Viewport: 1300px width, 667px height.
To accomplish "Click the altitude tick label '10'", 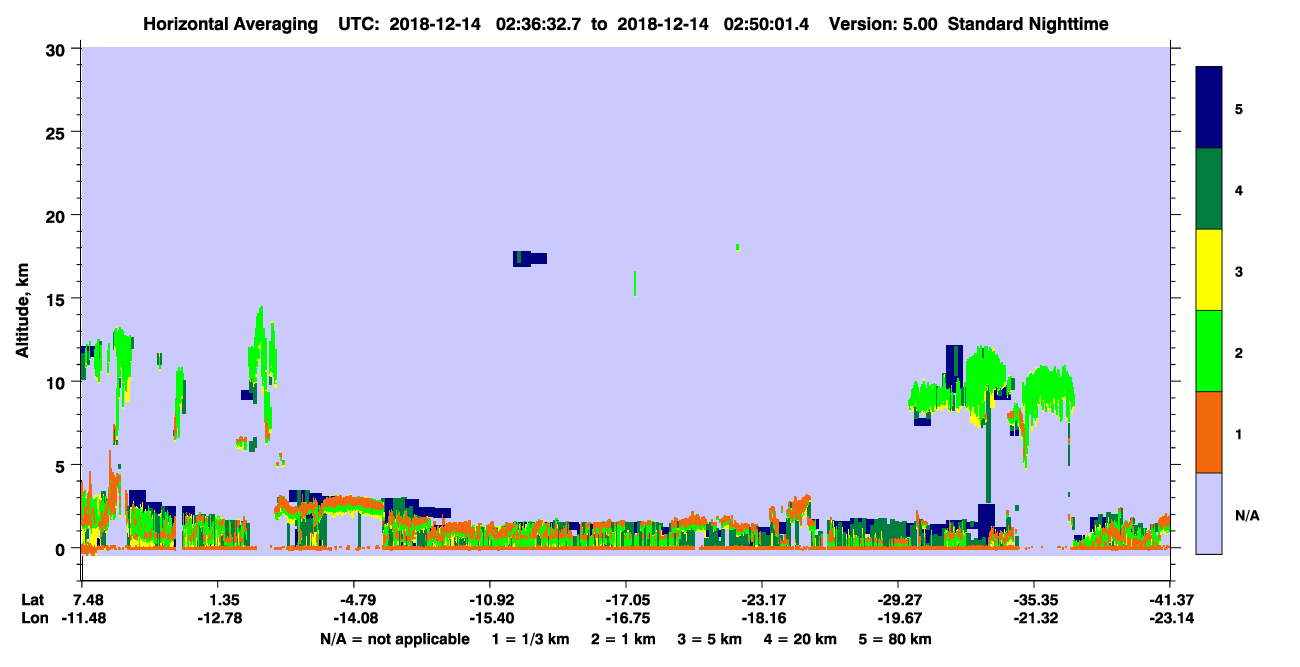I will click(58, 382).
